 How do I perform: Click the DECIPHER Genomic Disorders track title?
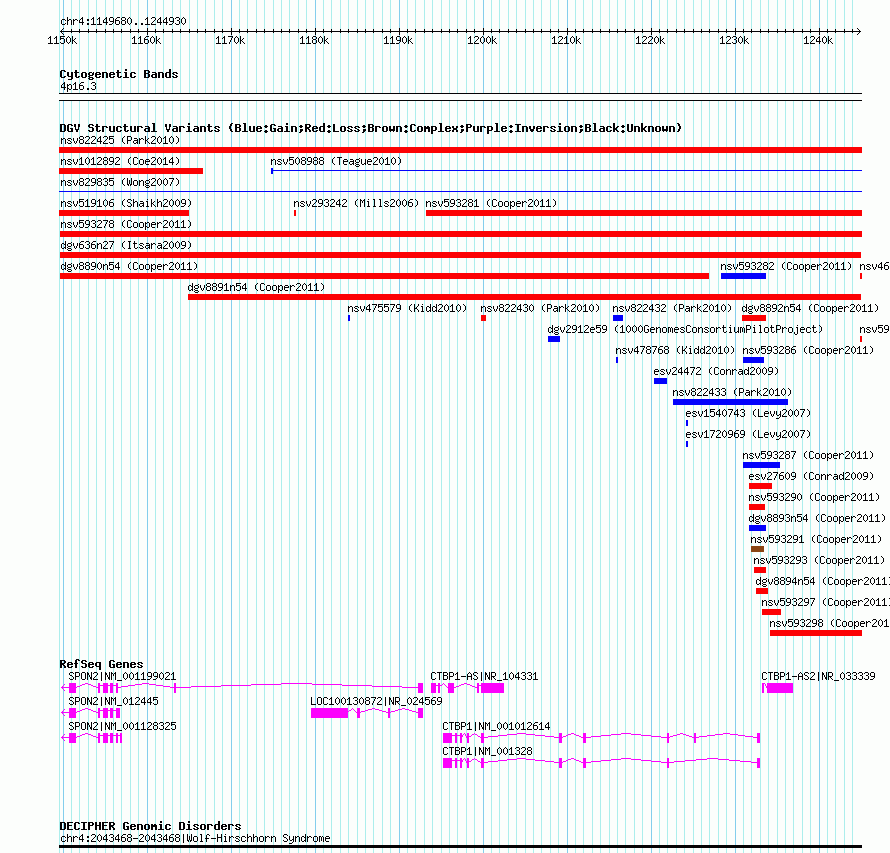coord(150,826)
